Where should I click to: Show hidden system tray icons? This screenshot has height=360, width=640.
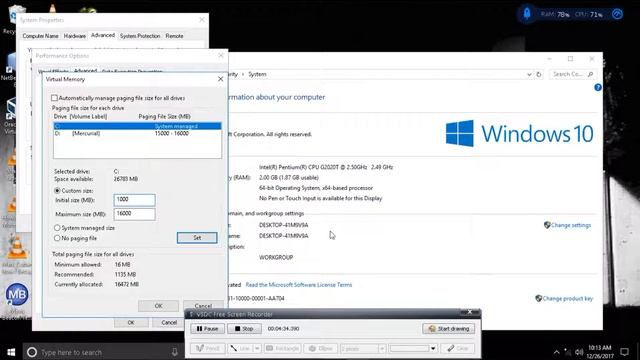click(x=556, y=352)
